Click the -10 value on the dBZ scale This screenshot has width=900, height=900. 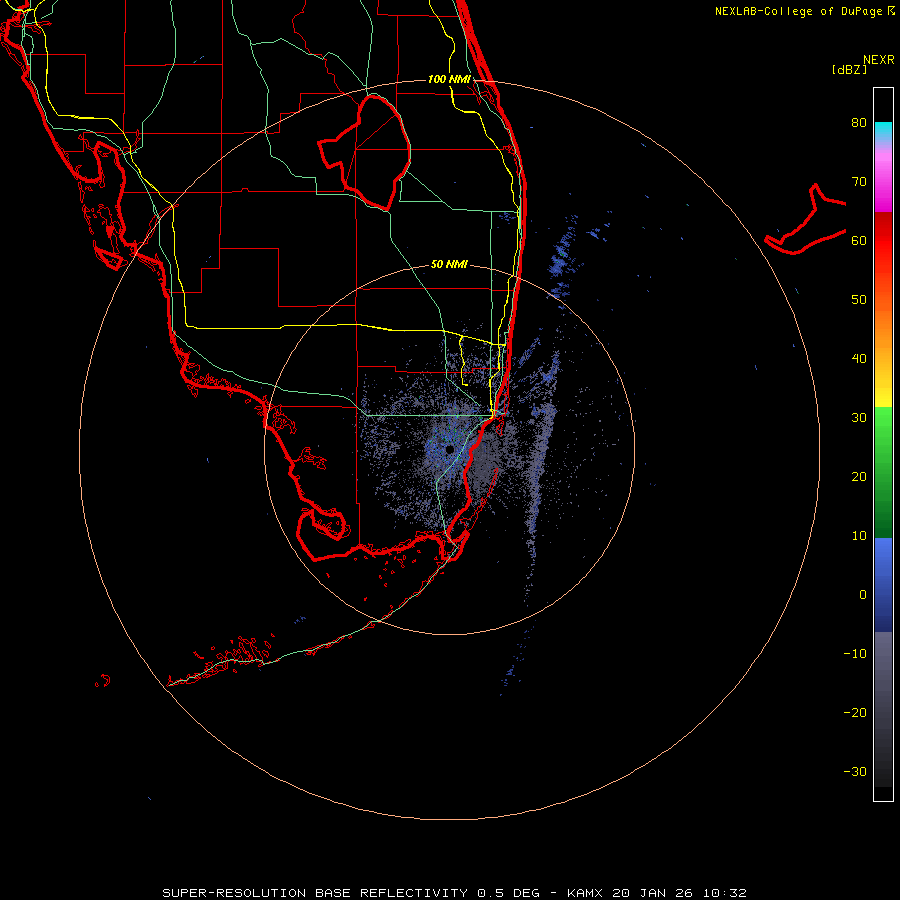[855, 654]
